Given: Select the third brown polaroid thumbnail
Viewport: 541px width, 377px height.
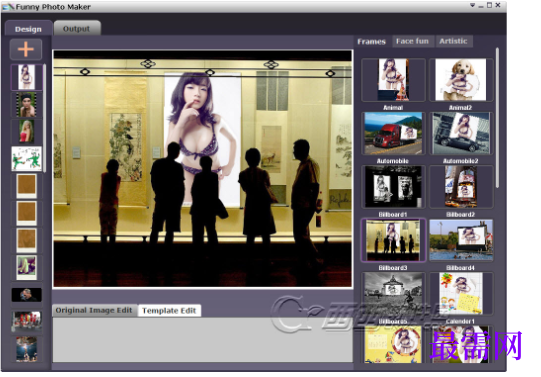Looking at the screenshot, I should tap(27, 240).
